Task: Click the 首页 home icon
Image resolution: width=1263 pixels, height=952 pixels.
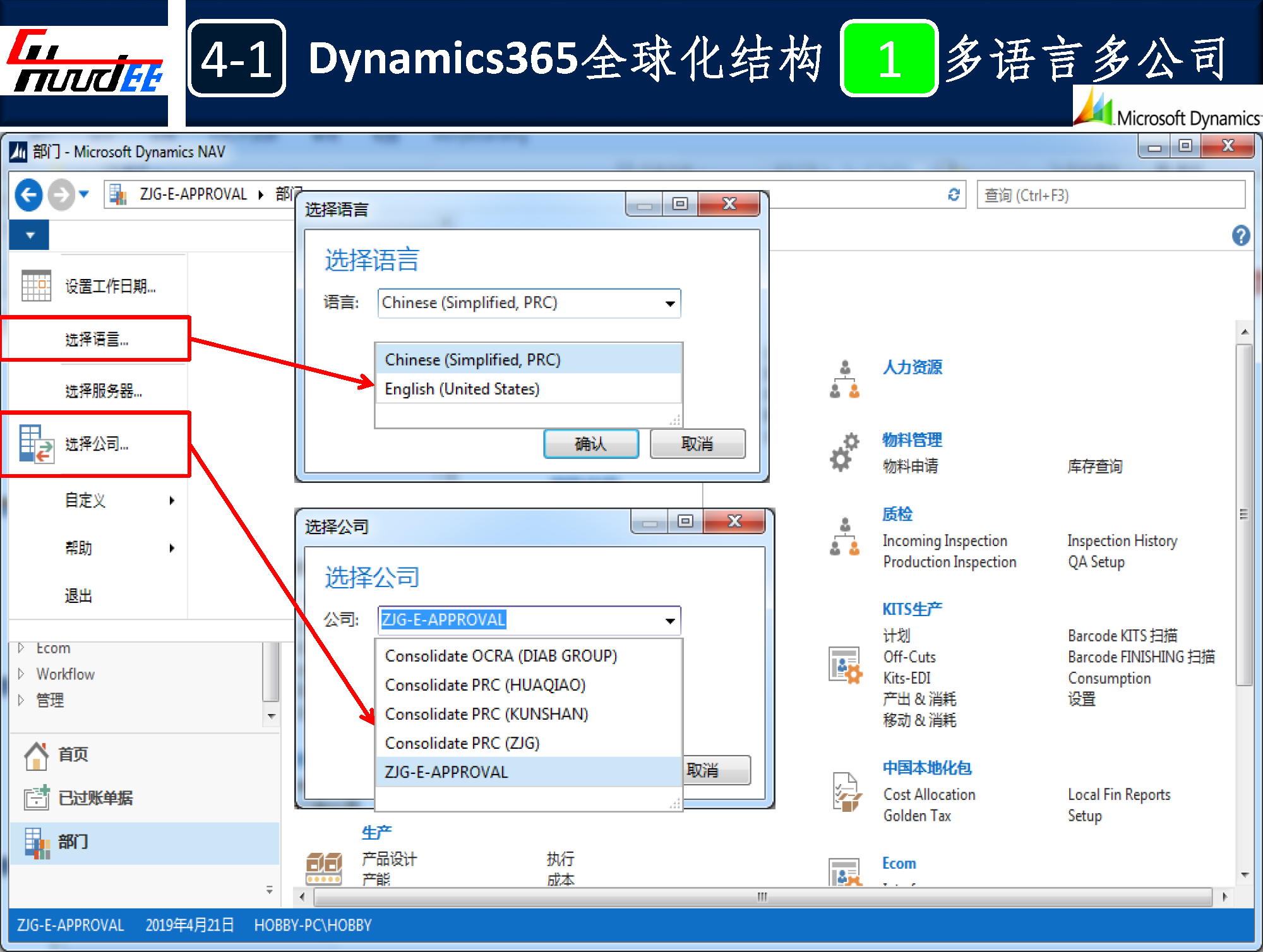Action: click(36, 756)
